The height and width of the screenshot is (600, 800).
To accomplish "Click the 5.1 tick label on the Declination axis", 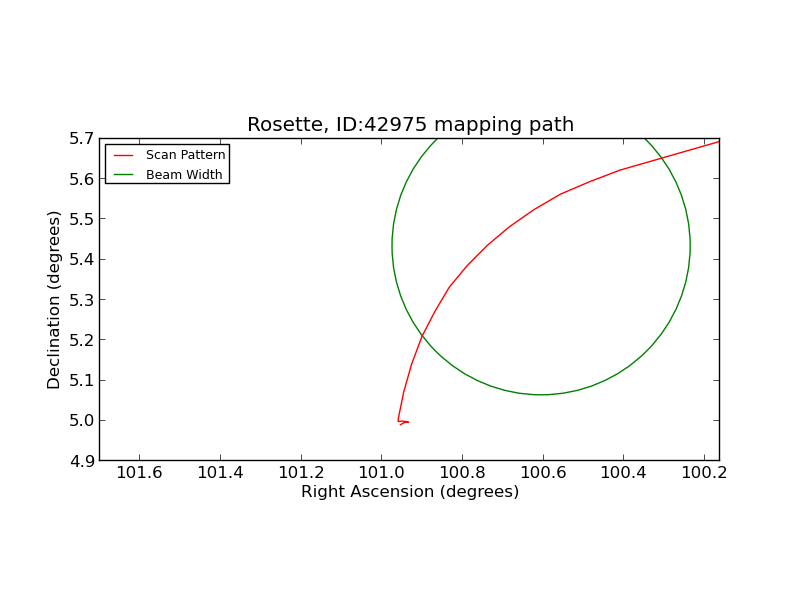I will (82, 381).
